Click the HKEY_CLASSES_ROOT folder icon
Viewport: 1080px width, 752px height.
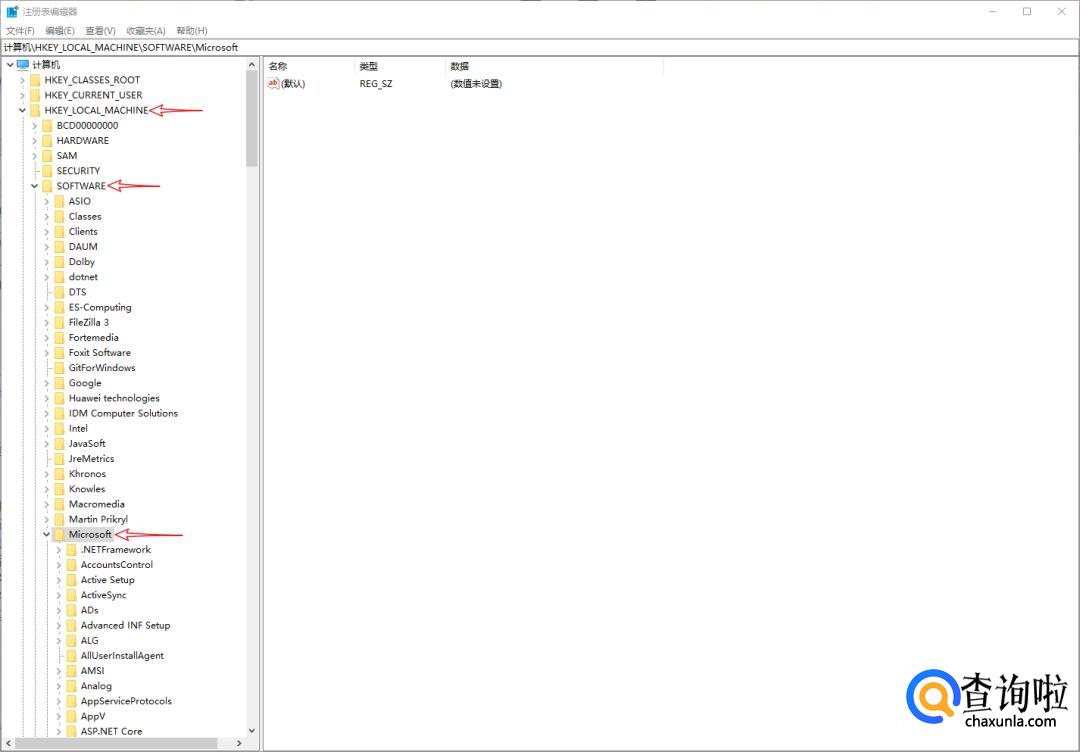coord(35,80)
